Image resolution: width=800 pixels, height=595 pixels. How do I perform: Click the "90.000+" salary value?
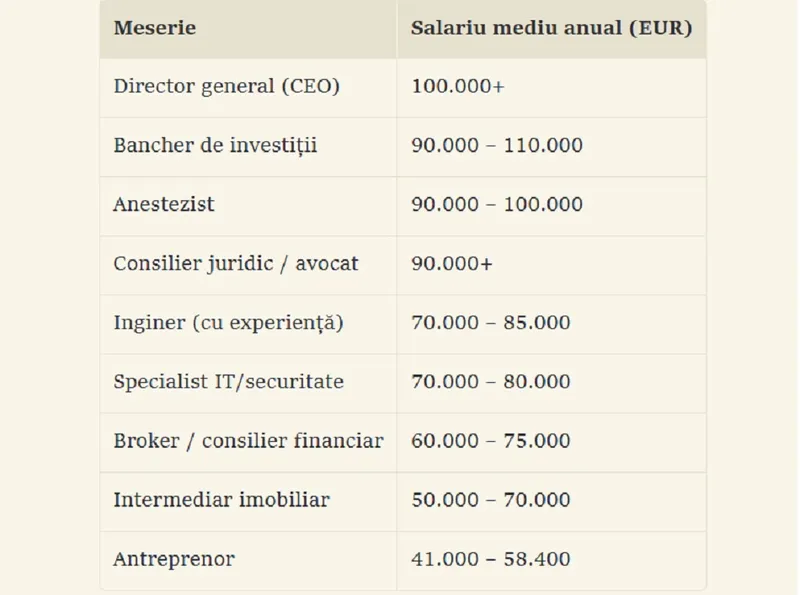pos(452,264)
